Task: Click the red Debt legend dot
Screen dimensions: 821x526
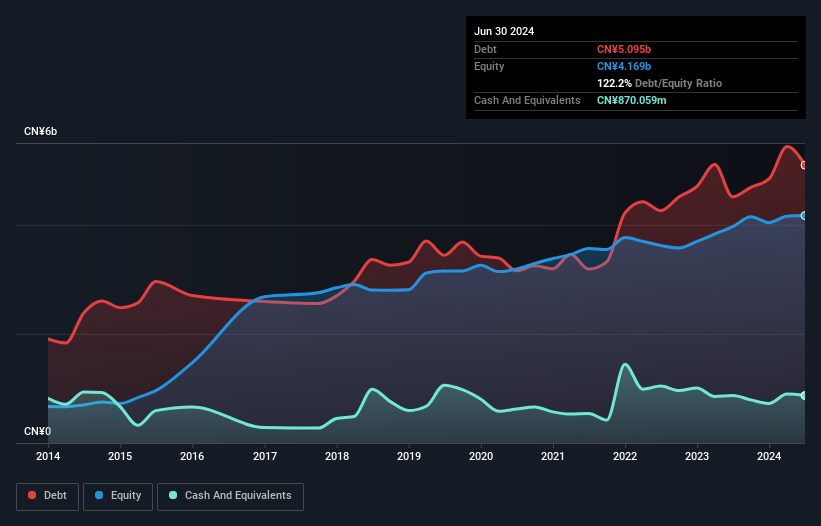Action: point(32,495)
